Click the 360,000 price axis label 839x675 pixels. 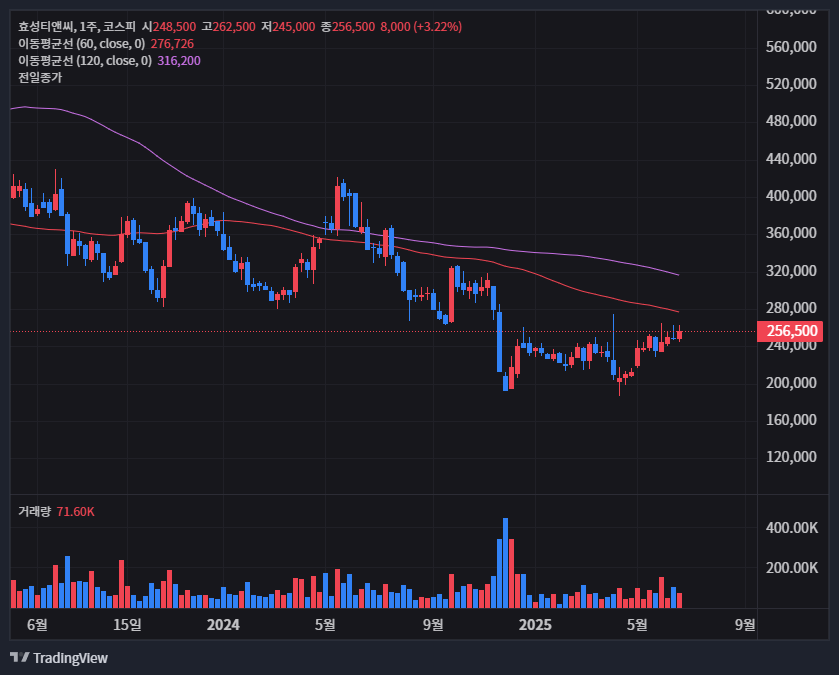[x=791, y=233]
